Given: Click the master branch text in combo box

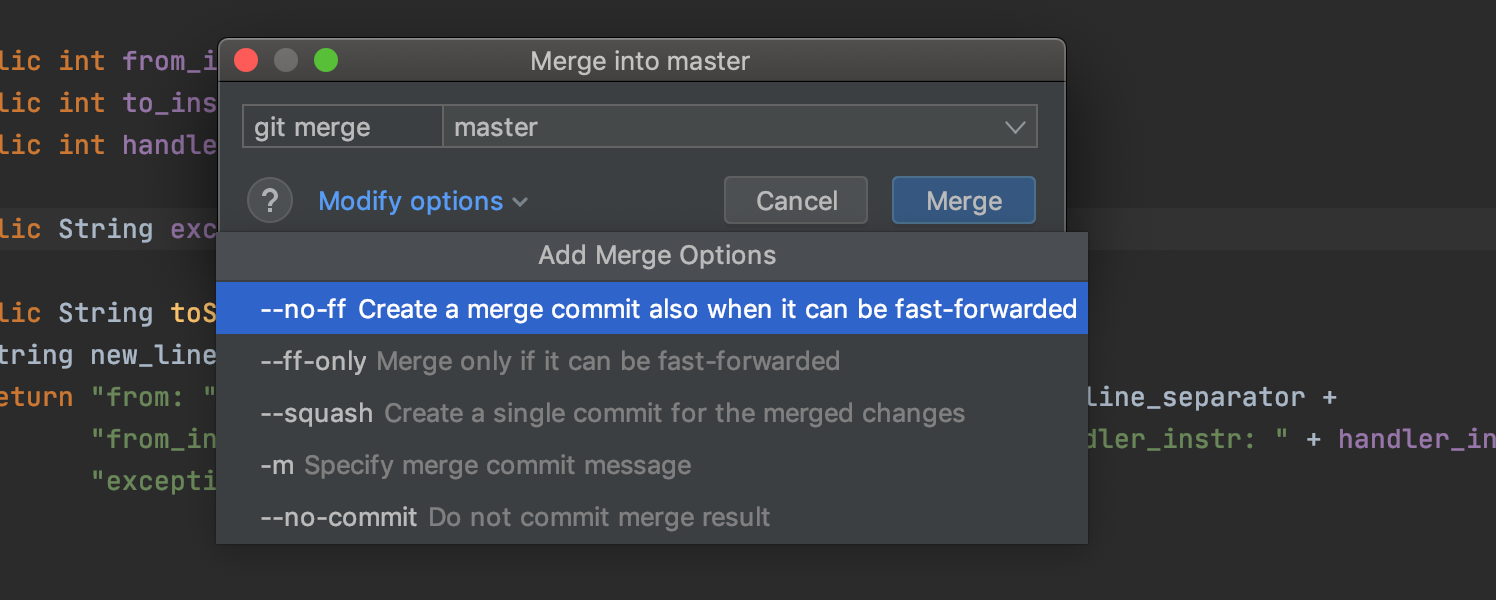Looking at the screenshot, I should [496, 128].
